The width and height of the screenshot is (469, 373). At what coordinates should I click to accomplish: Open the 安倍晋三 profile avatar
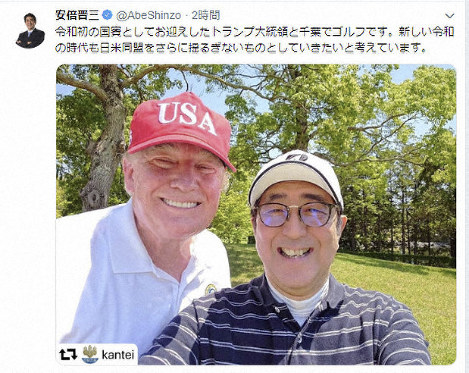point(30,31)
